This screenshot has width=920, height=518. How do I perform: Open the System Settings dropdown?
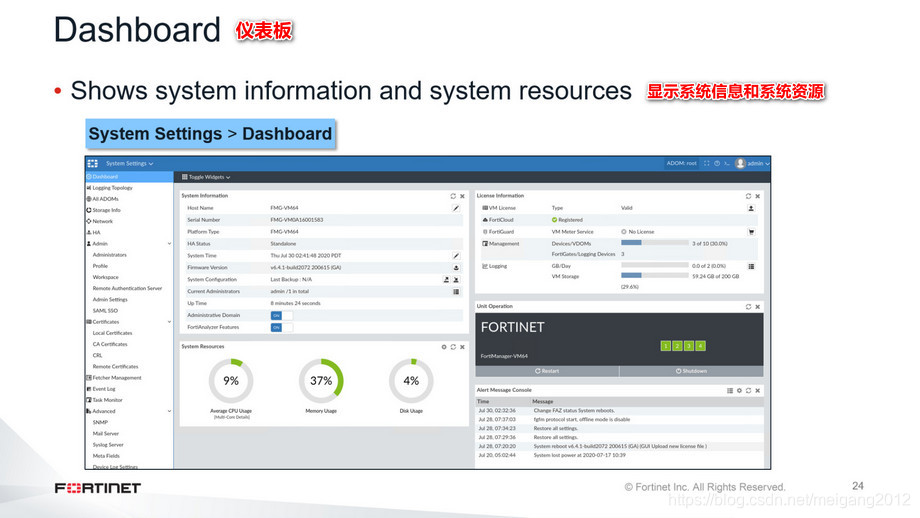[x=129, y=164]
